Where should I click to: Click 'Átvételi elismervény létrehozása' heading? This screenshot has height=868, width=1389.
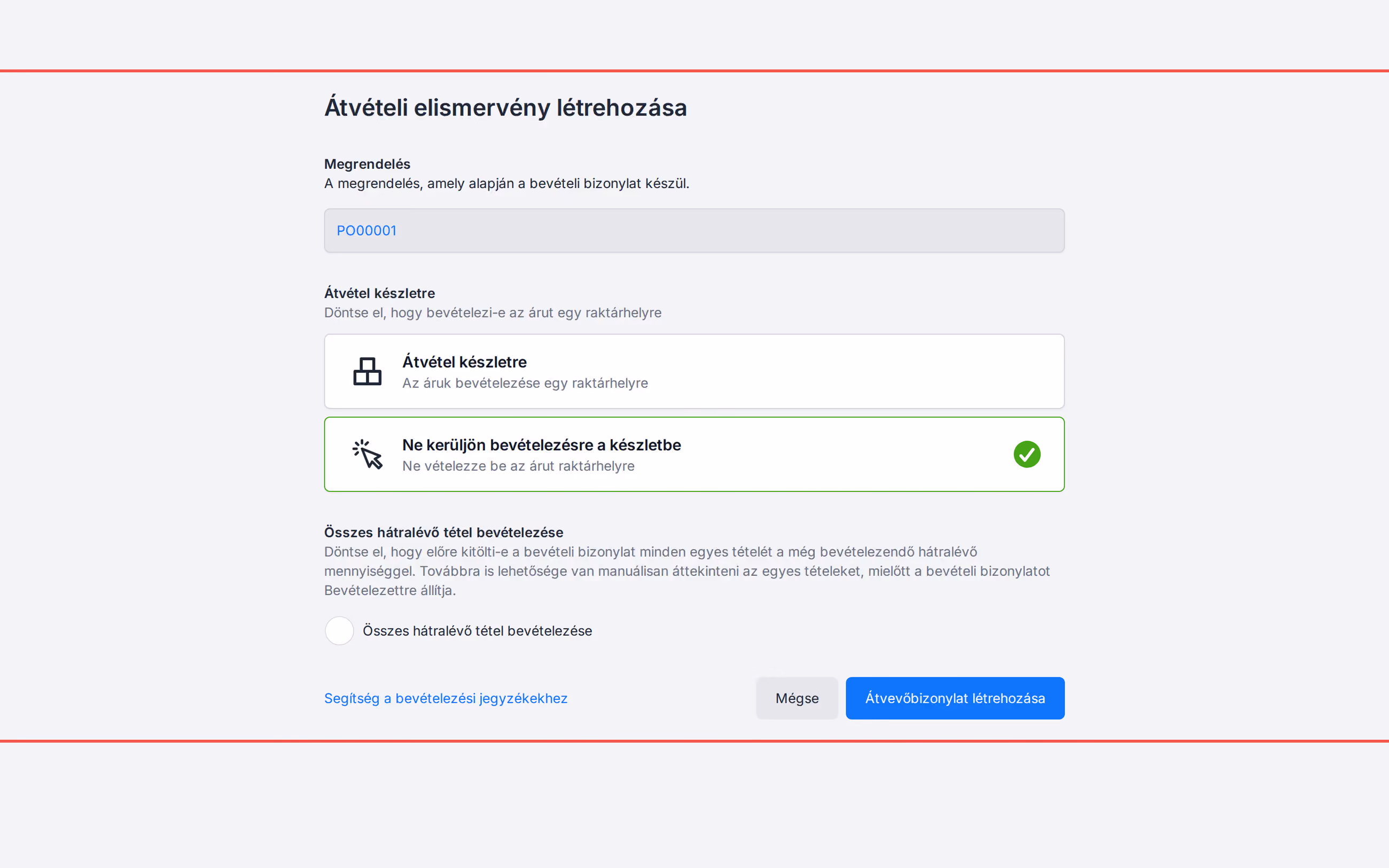pos(505,108)
